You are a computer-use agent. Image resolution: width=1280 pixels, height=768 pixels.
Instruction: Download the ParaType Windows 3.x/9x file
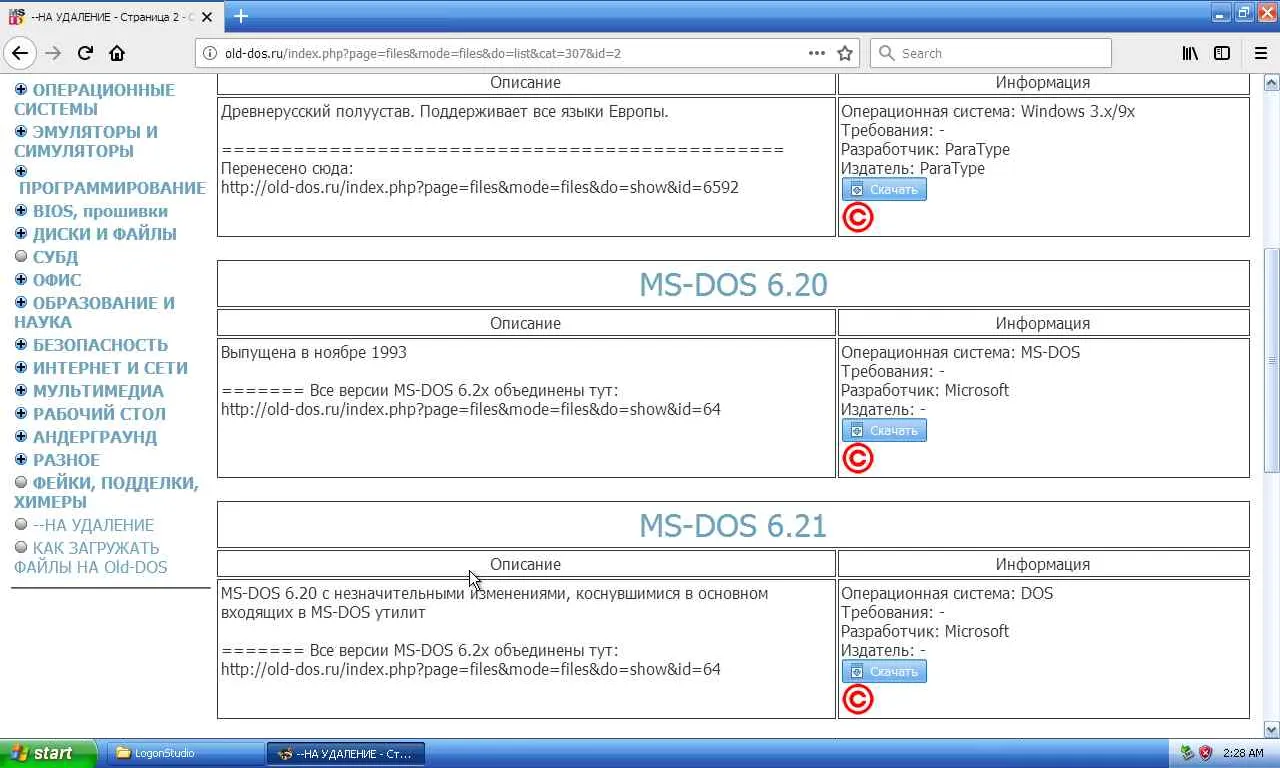pyautogui.click(x=884, y=189)
